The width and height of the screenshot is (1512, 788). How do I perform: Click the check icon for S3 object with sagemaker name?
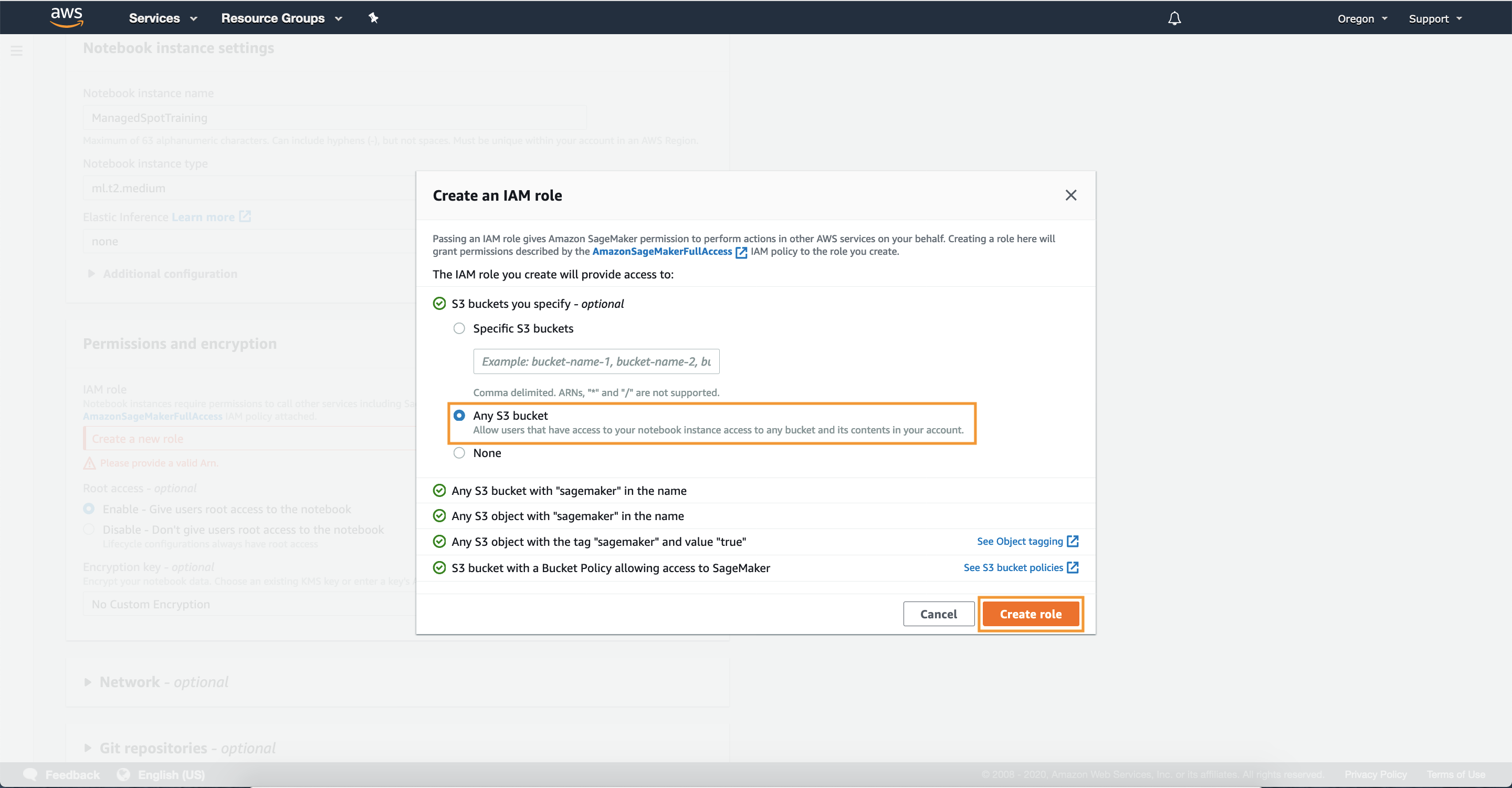[x=439, y=515]
